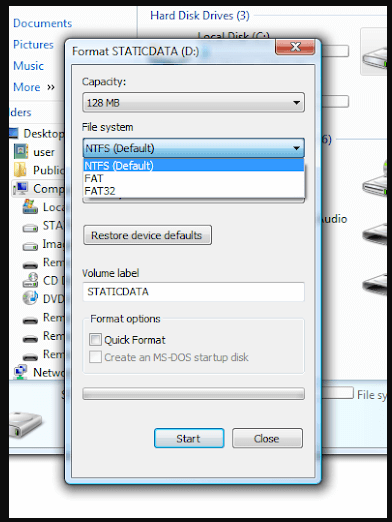392x522 pixels.
Task: Click the Volume label field containing STATICDATA
Action: pos(193,292)
